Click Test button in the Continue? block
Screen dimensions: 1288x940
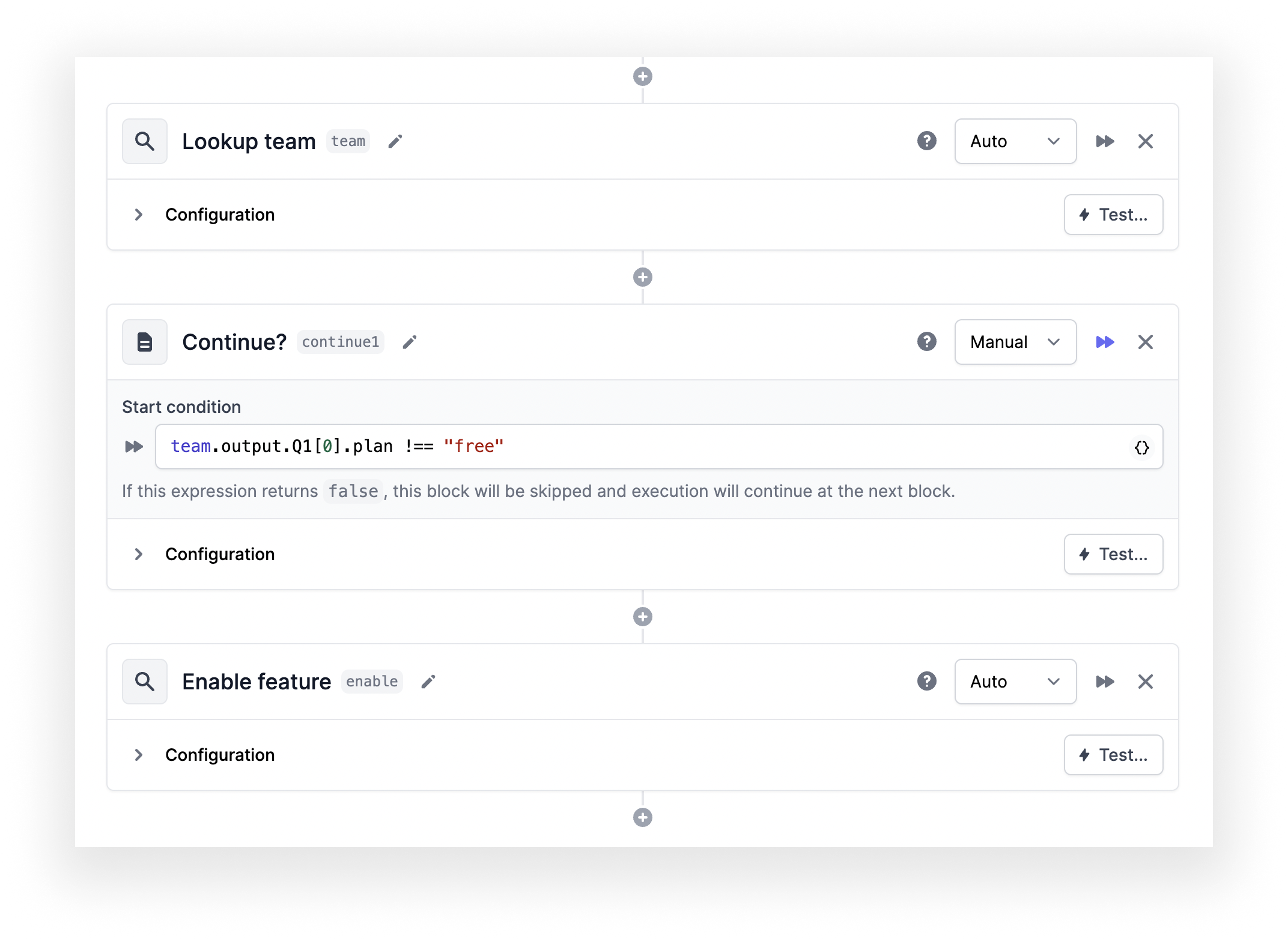pyautogui.click(x=1113, y=554)
